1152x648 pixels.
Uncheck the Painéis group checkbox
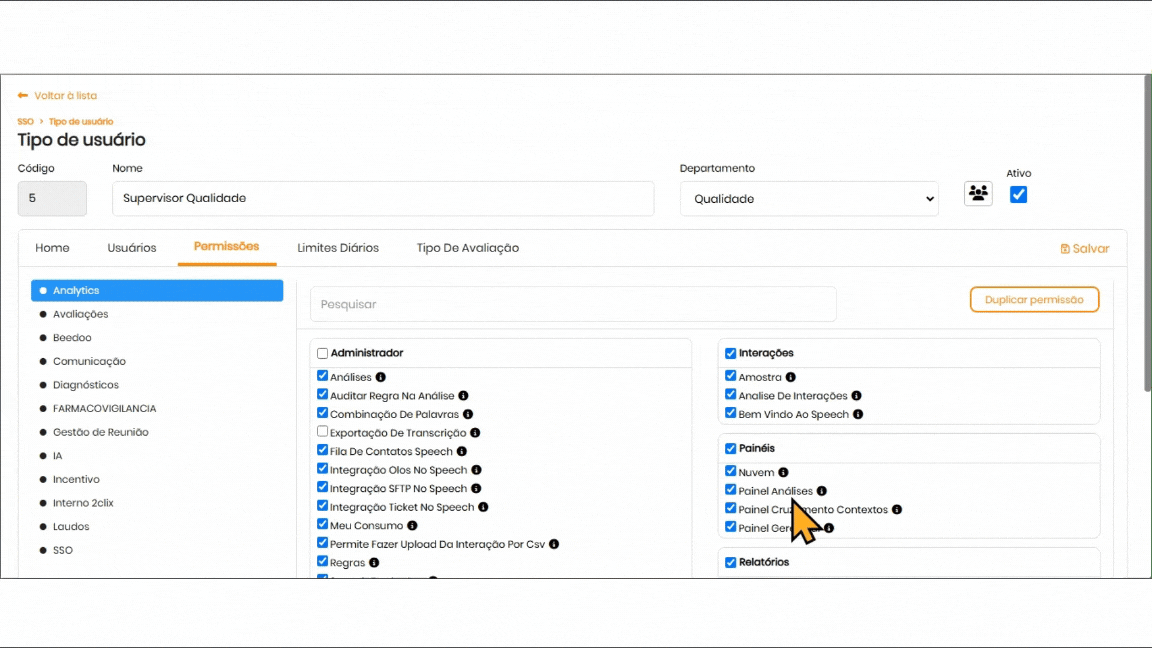[731, 448]
